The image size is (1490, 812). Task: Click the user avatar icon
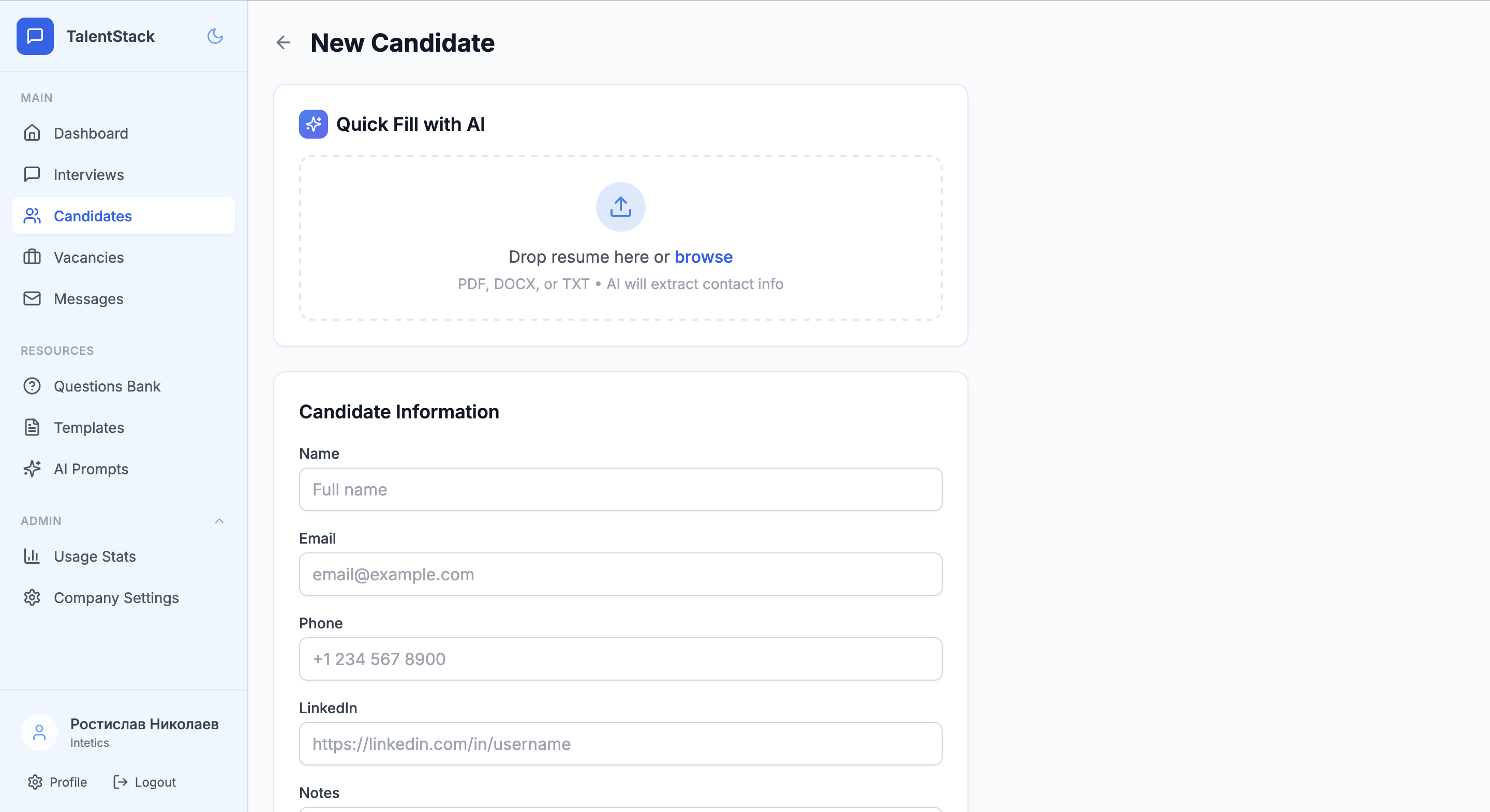pyautogui.click(x=39, y=732)
